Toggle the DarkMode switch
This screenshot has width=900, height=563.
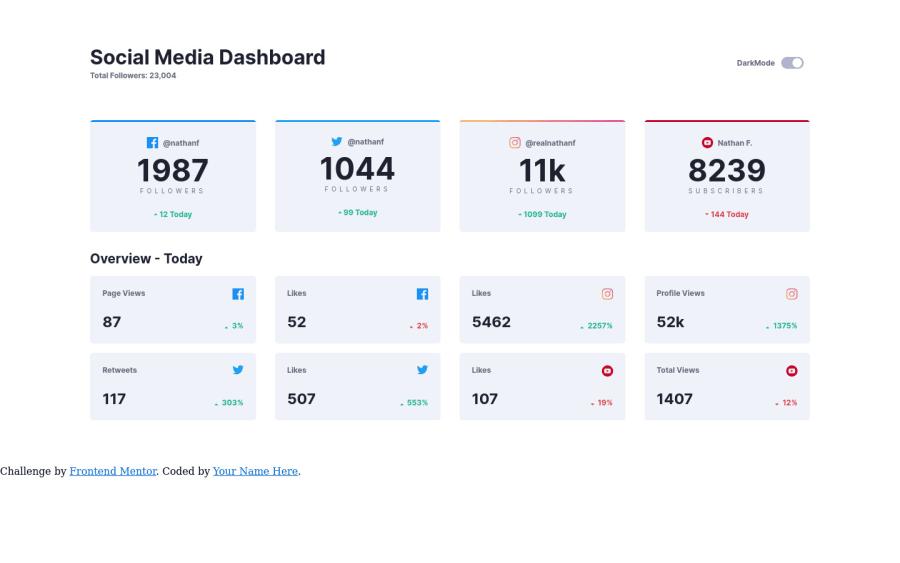pyautogui.click(x=792, y=63)
